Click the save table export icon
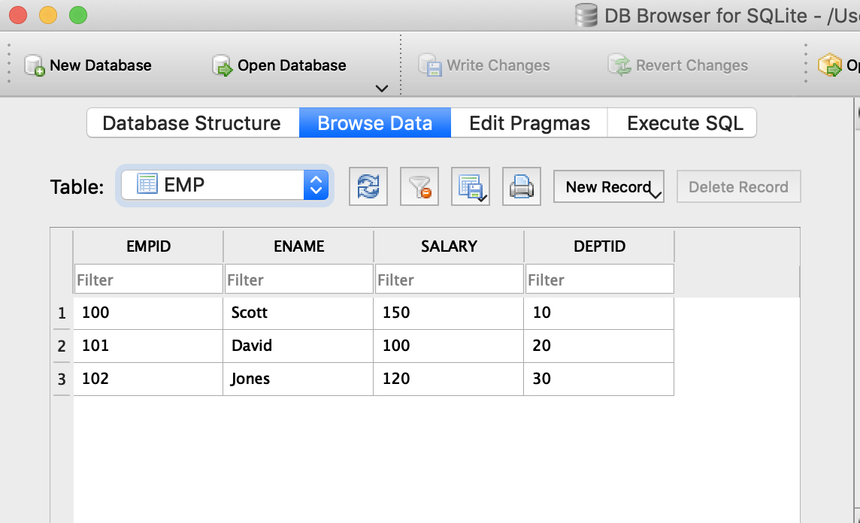This screenshot has width=860, height=523. point(470,186)
